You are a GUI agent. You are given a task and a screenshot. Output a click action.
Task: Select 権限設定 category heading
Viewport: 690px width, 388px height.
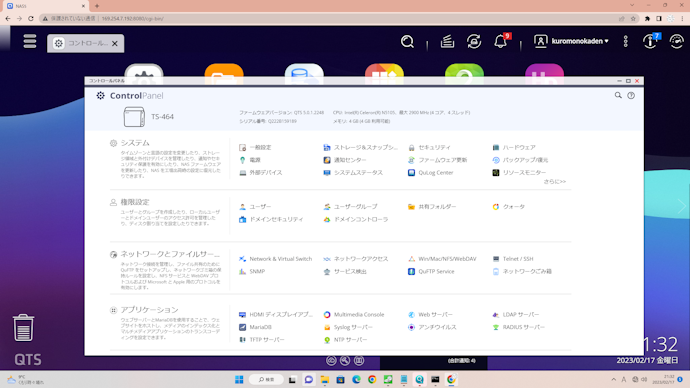coord(135,202)
